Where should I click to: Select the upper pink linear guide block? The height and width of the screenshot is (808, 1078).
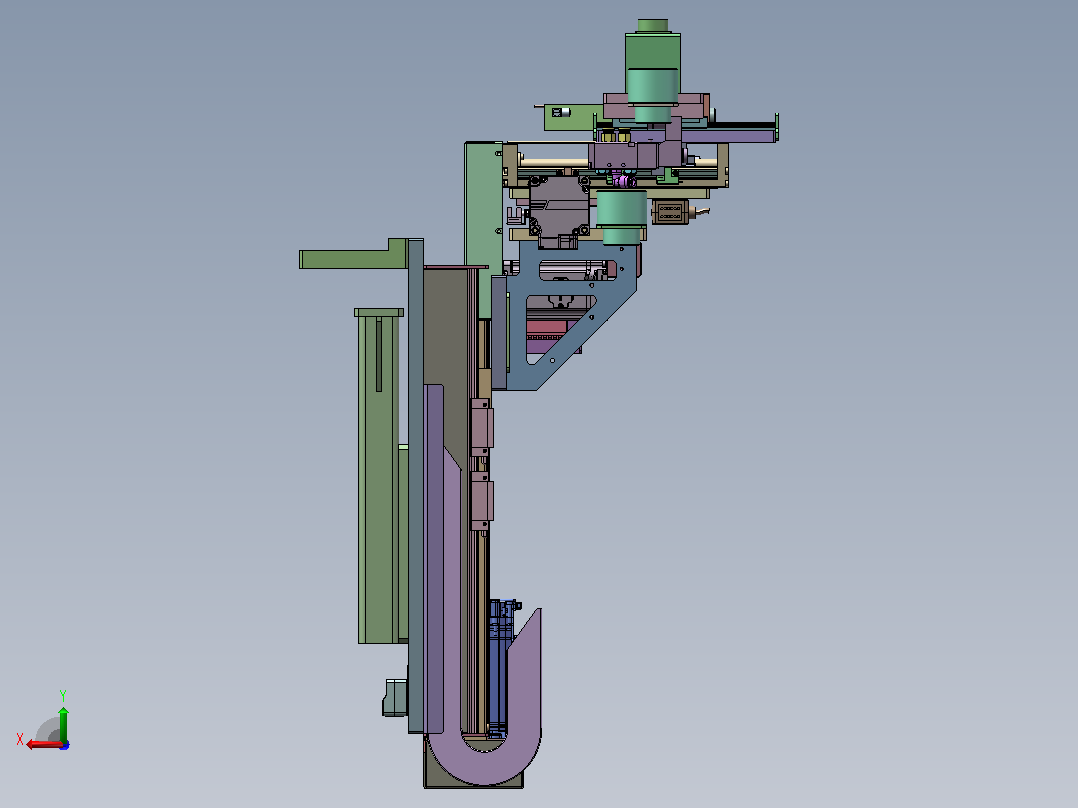[481, 428]
